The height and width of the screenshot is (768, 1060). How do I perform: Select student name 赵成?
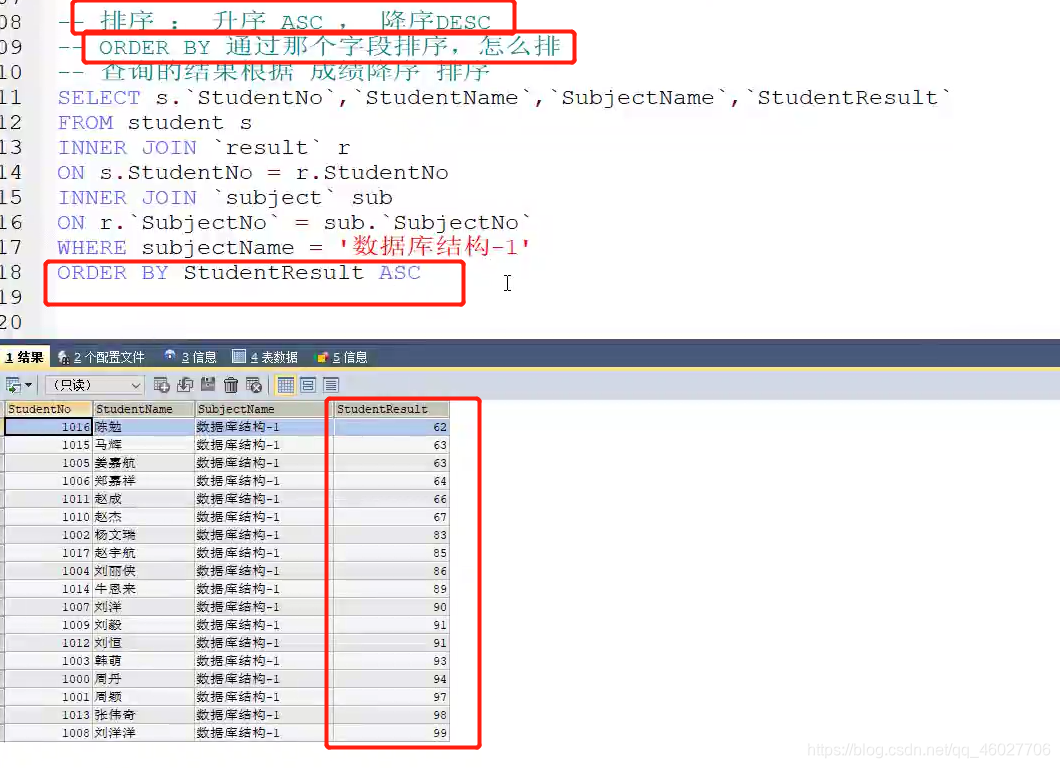pos(143,499)
